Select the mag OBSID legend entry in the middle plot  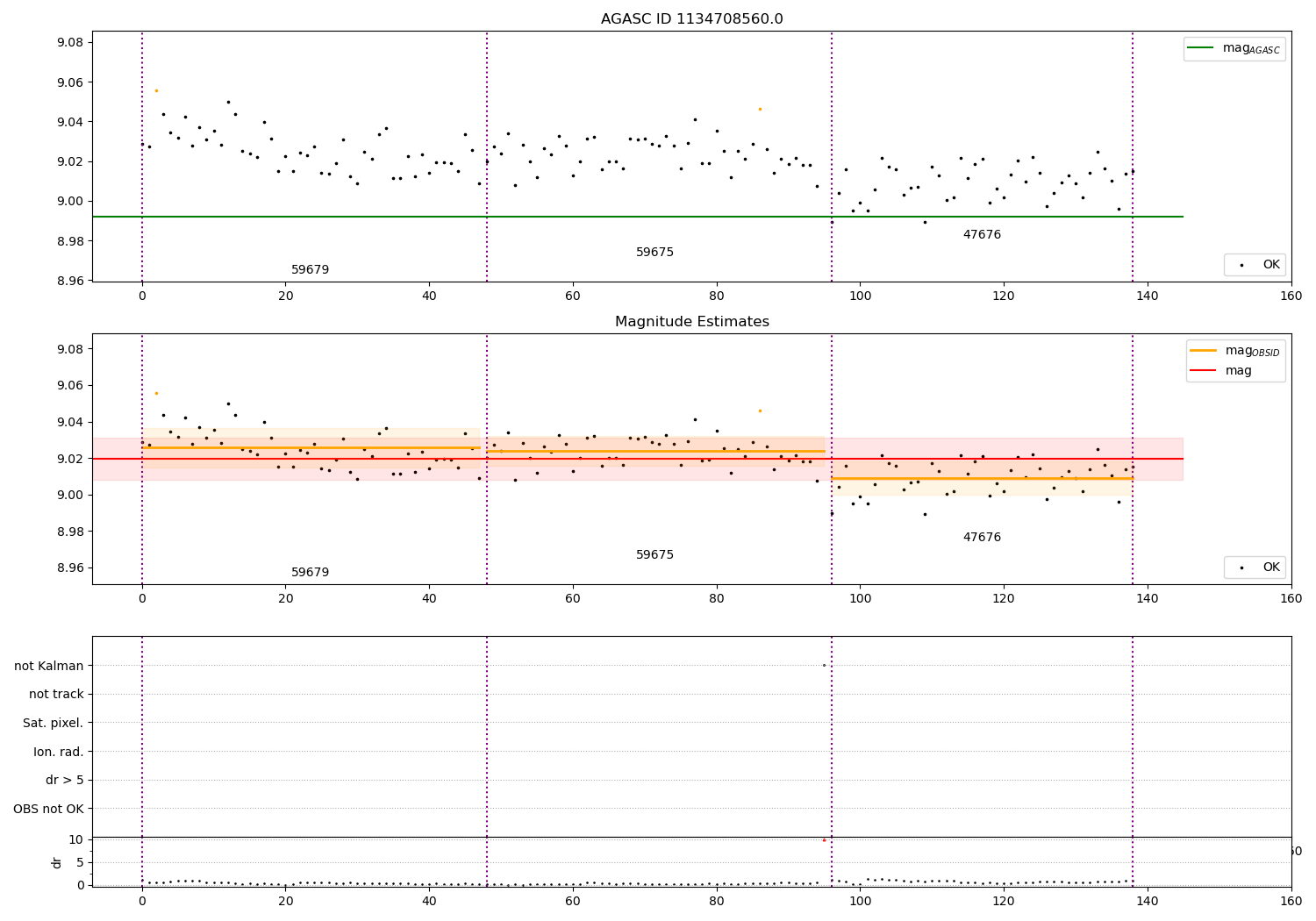coord(1235,351)
